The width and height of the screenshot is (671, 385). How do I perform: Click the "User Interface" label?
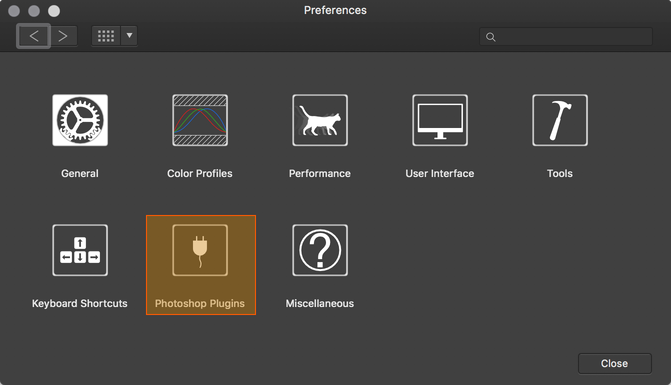coord(440,173)
